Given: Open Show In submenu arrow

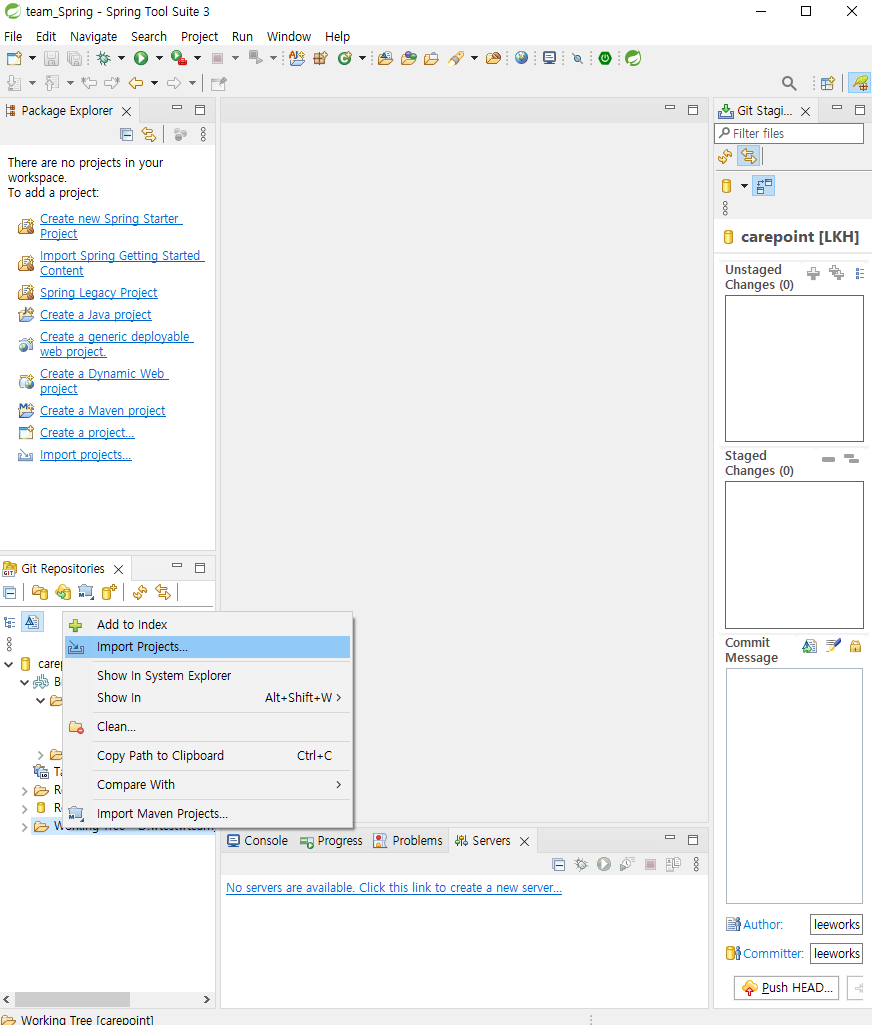Looking at the screenshot, I should pyautogui.click(x=338, y=697).
